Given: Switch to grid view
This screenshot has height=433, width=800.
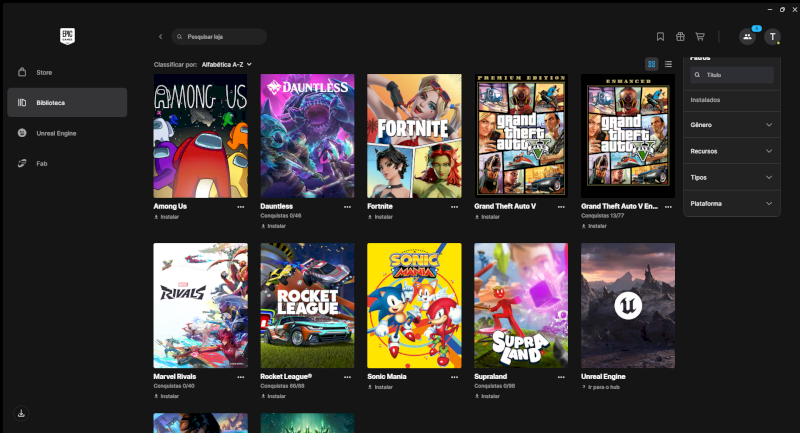Looking at the screenshot, I should click(x=652, y=64).
